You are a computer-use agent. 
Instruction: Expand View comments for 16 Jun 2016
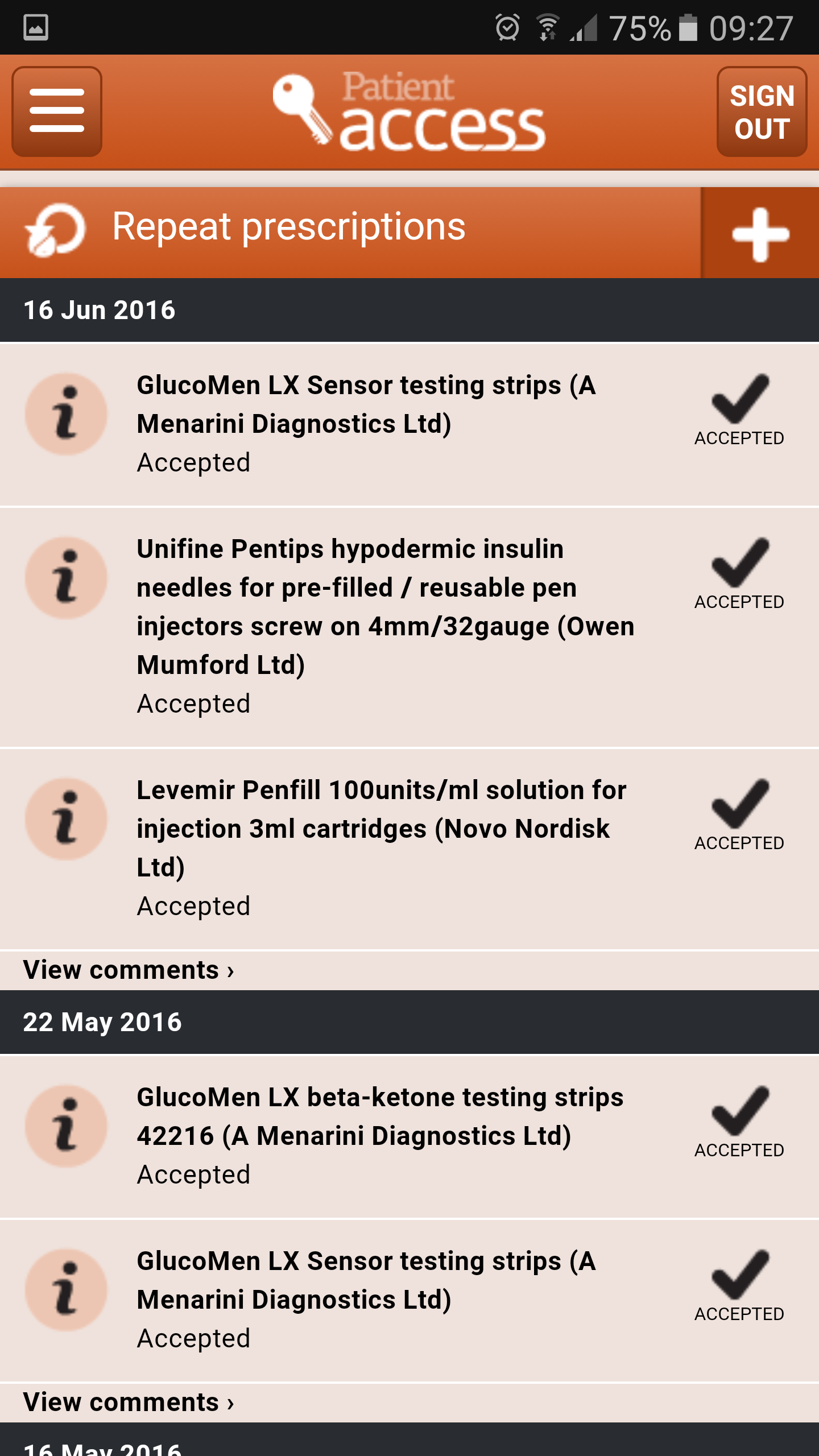tap(129, 970)
